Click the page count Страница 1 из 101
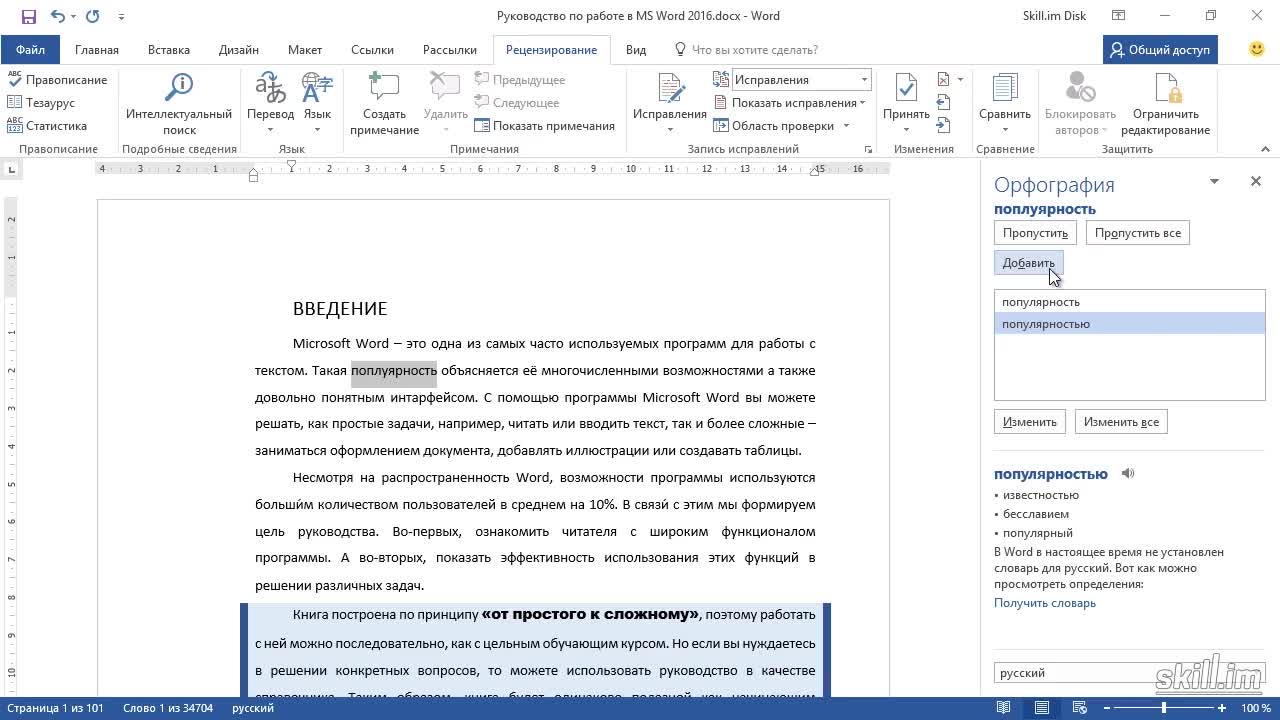The height and width of the screenshot is (720, 1280). pyautogui.click(x=56, y=708)
